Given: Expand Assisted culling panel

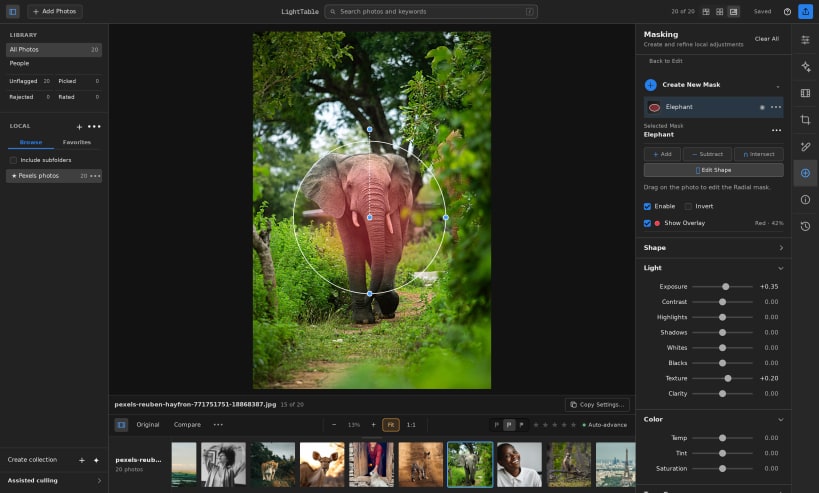Looking at the screenshot, I should (x=54, y=480).
